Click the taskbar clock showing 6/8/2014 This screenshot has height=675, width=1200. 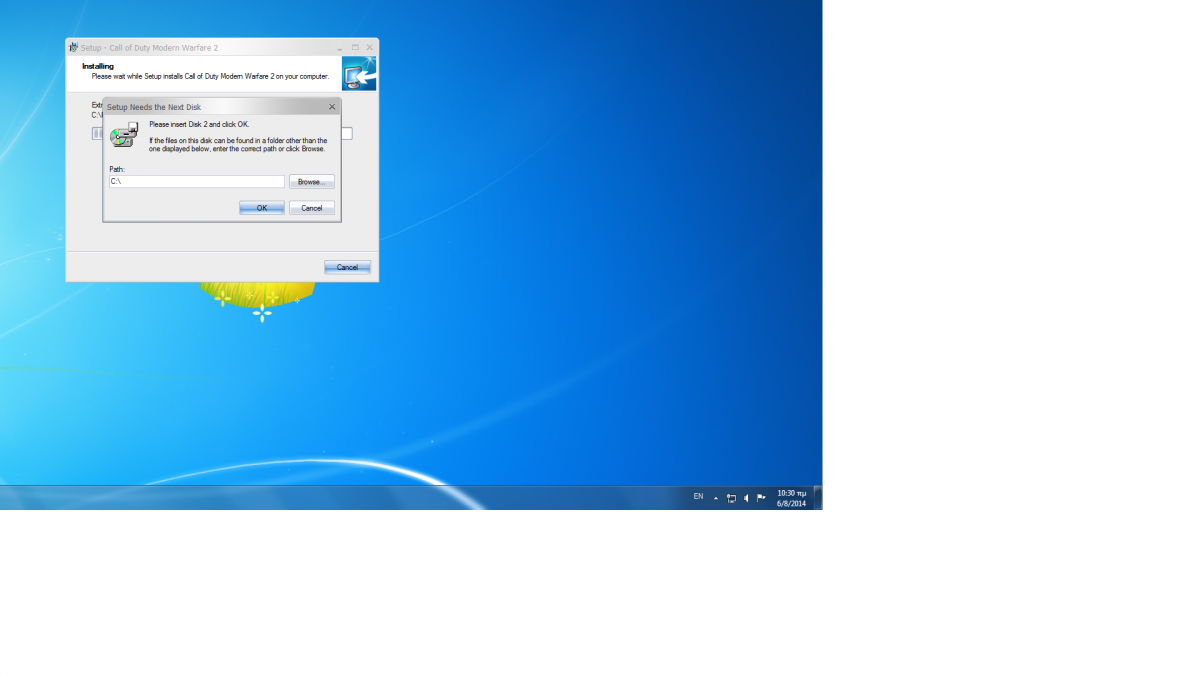(x=791, y=498)
